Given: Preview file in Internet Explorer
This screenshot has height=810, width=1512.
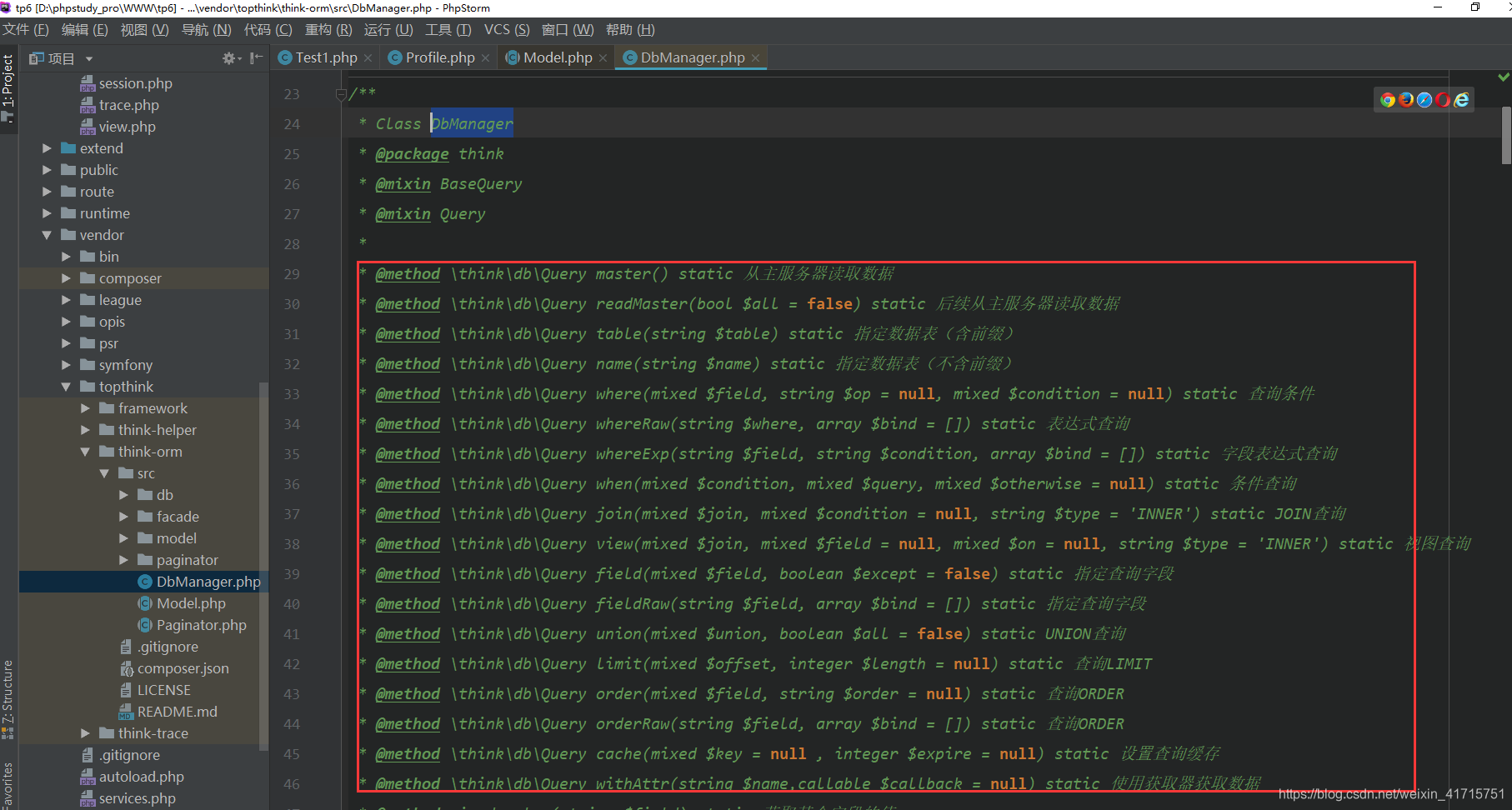Looking at the screenshot, I should [1461, 100].
